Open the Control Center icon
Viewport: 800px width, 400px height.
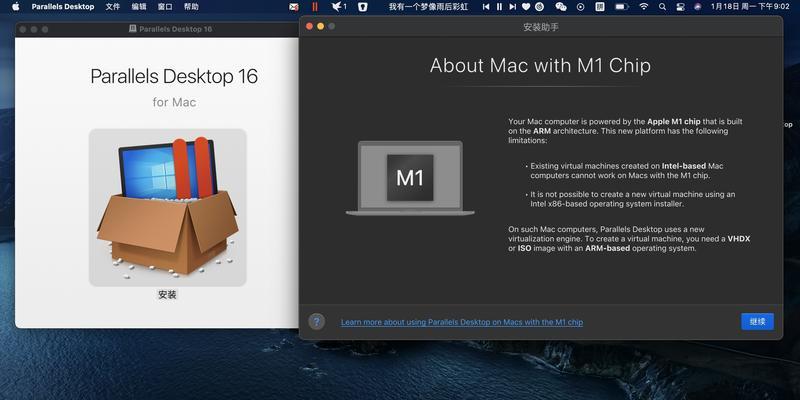pyautogui.click(x=680, y=7)
